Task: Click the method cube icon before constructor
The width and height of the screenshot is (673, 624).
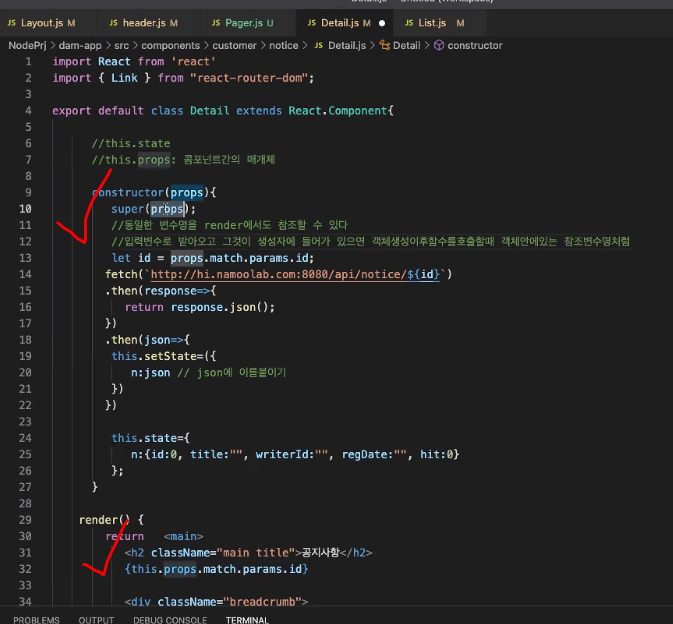Action: pos(439,45)
